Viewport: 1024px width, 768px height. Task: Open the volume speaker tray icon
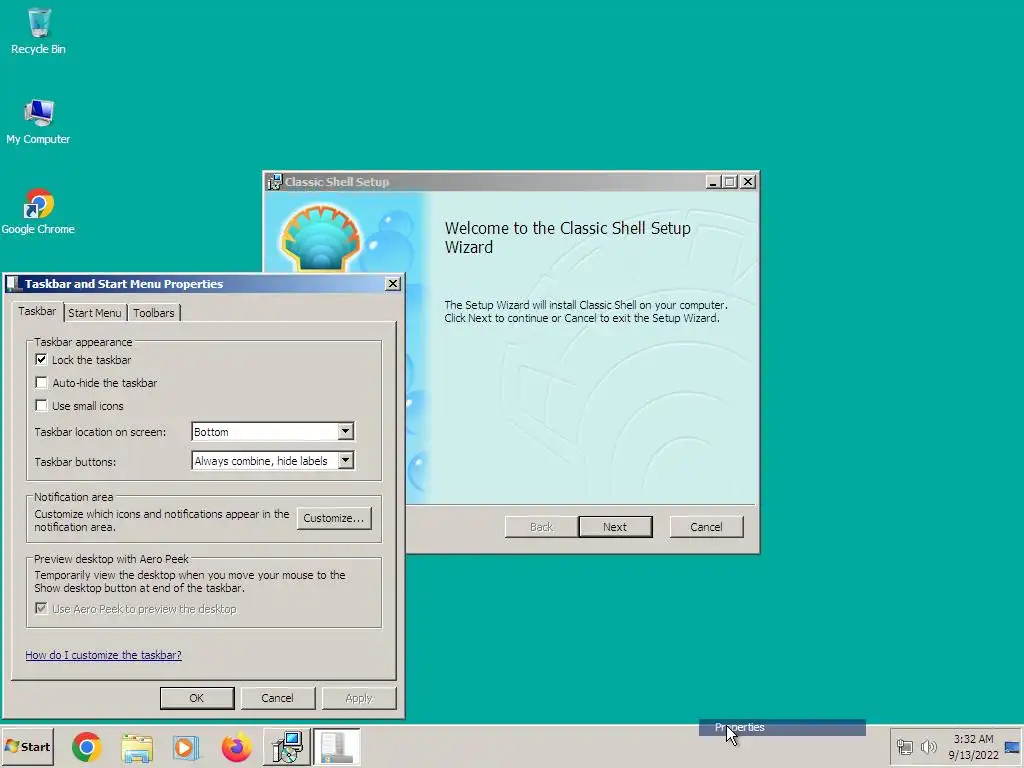pos(928,746)
